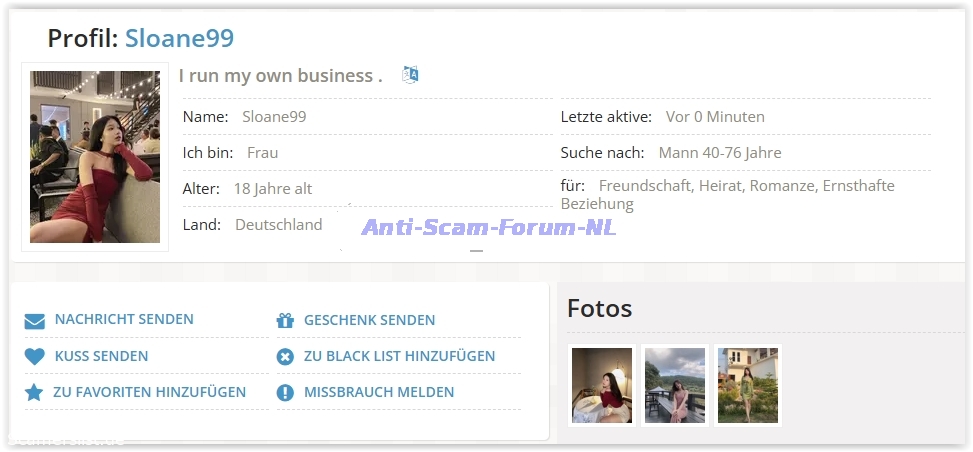Screen dimensions: 973x452
Task: Open the first thumbnail under Fotos
Action: click(602, 385)
